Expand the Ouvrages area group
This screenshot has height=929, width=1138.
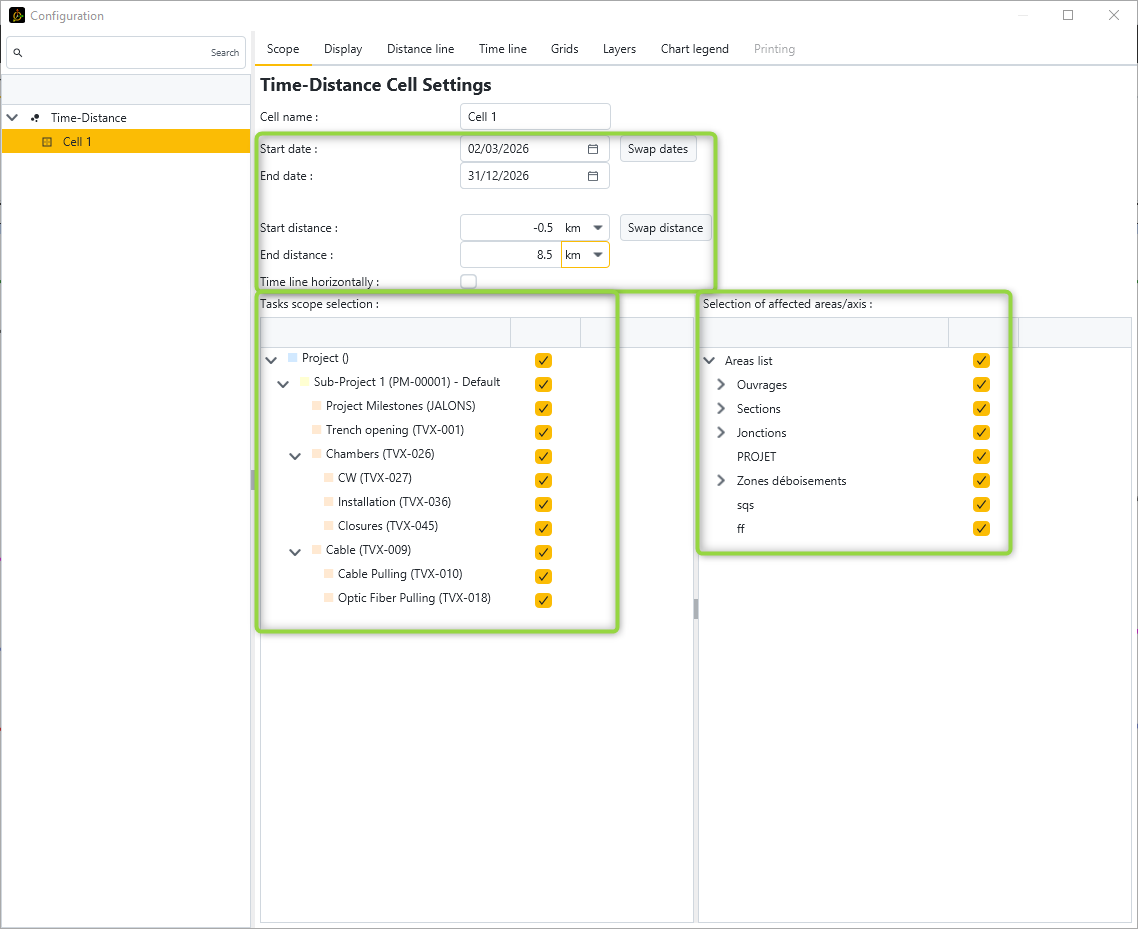[721, 385]
